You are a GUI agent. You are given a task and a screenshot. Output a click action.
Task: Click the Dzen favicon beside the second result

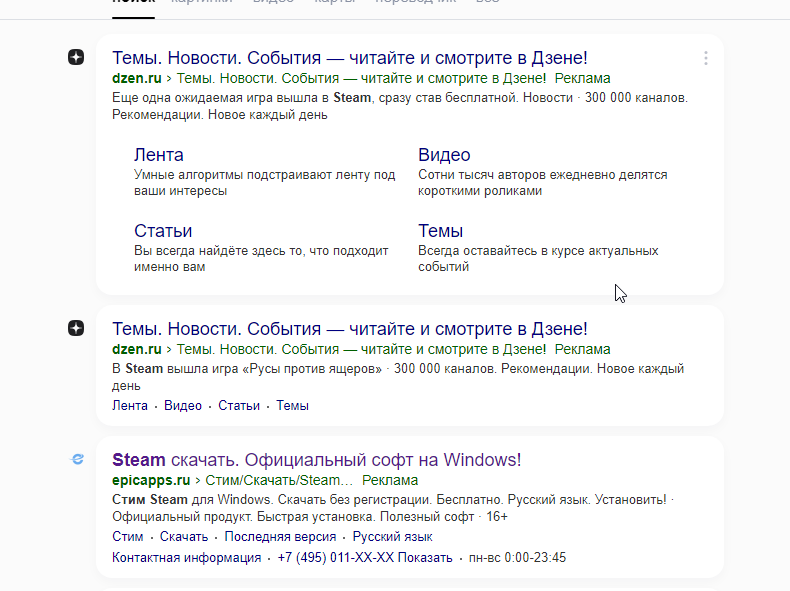click(76, 328)
